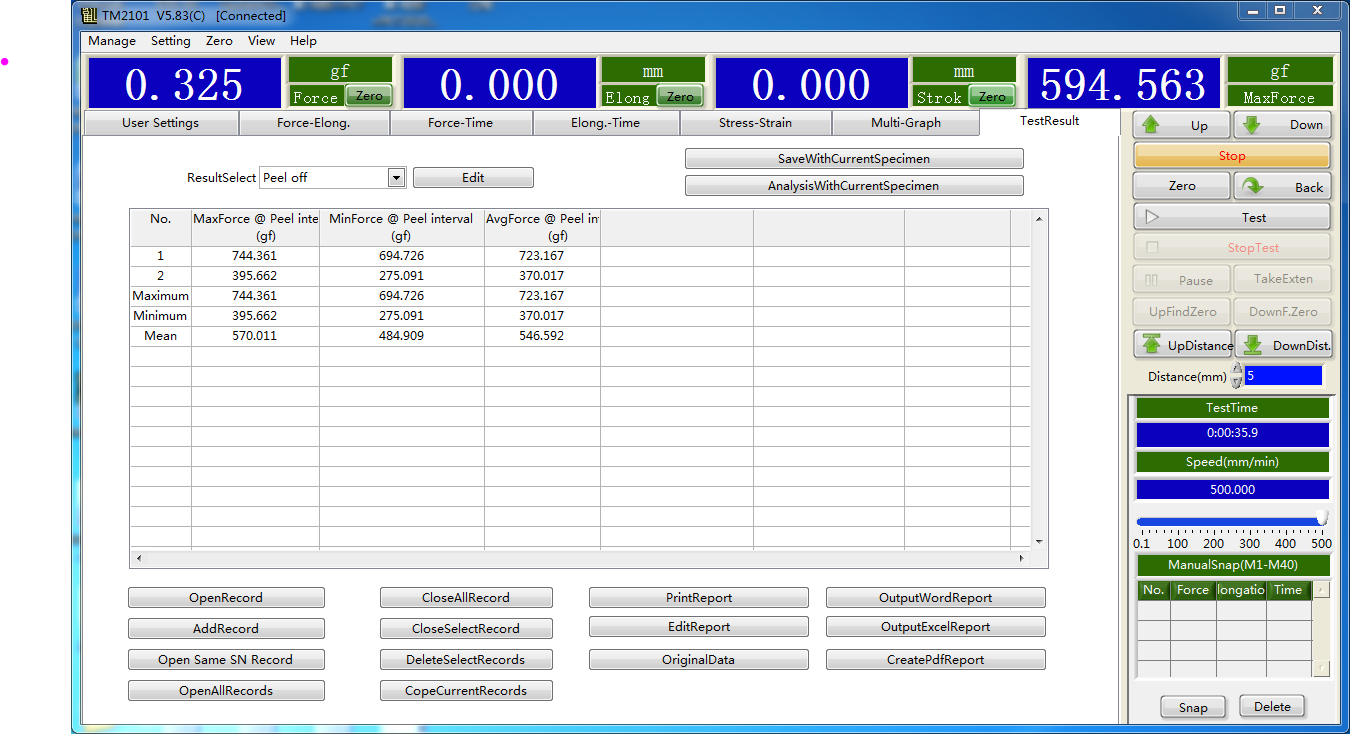Click the UpDistance arrow button

[x=1183, y=345]
